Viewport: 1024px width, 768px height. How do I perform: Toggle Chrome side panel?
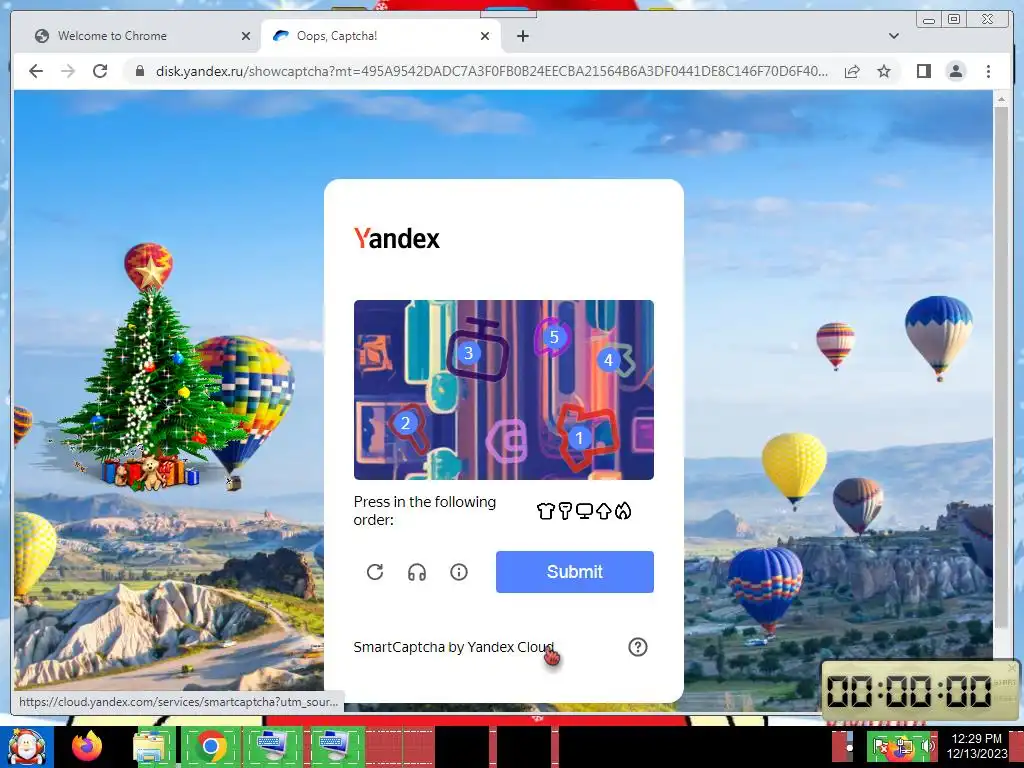923,71
